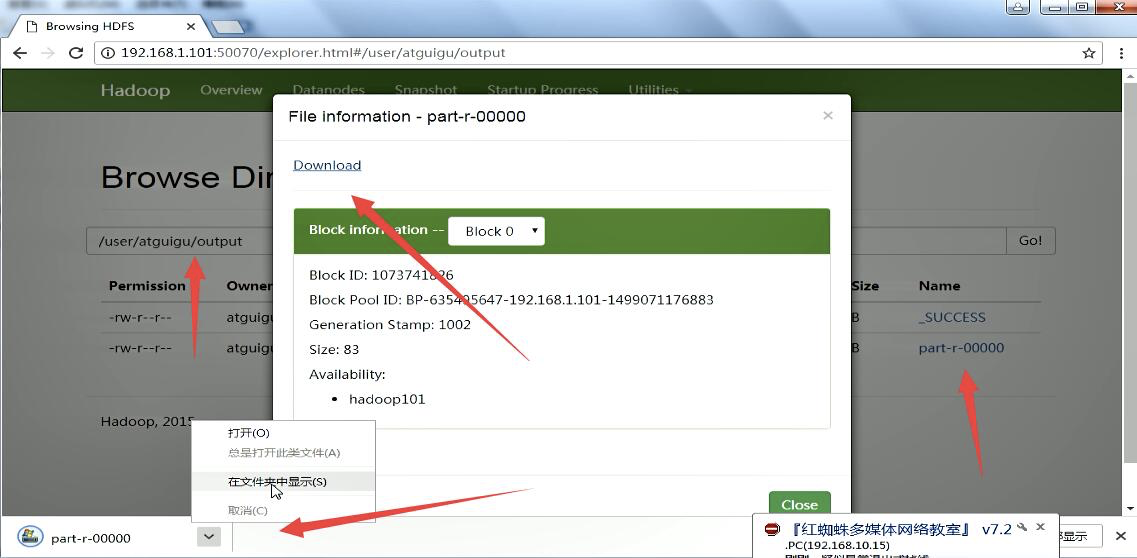This screenshot has width=1137, height=558.
Task: Open the Block 0 dropdown
Action: (496, 231)
